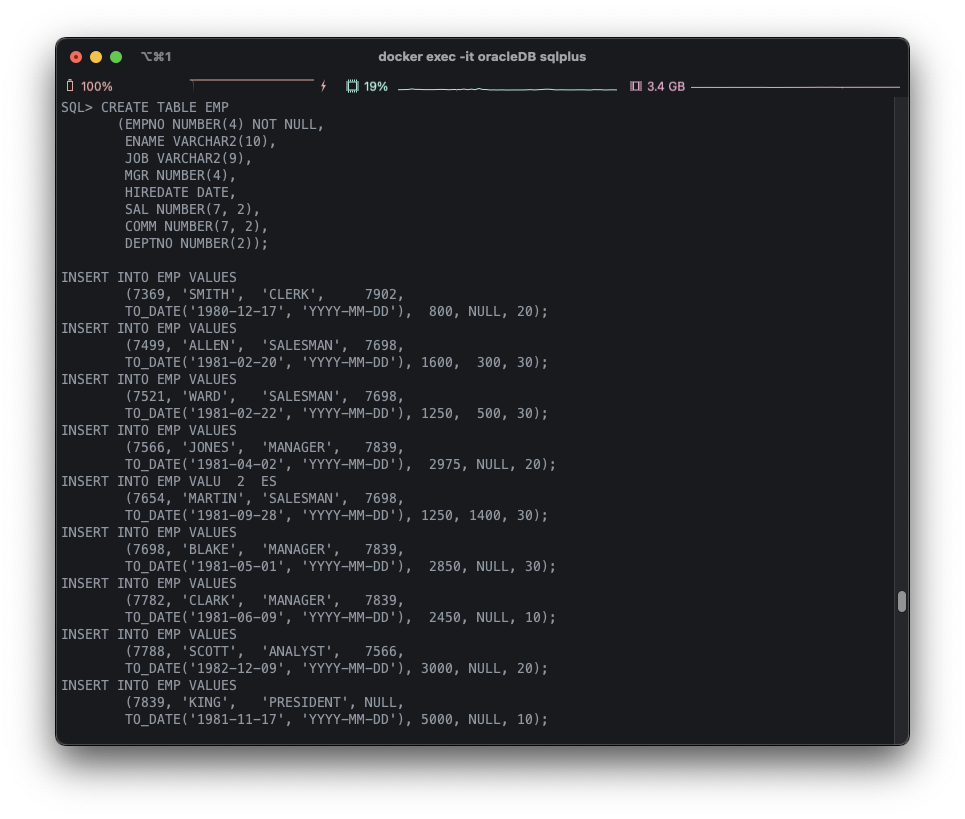Click the CPU chip icon
This screenshot has height=819, width=965.
352,86
